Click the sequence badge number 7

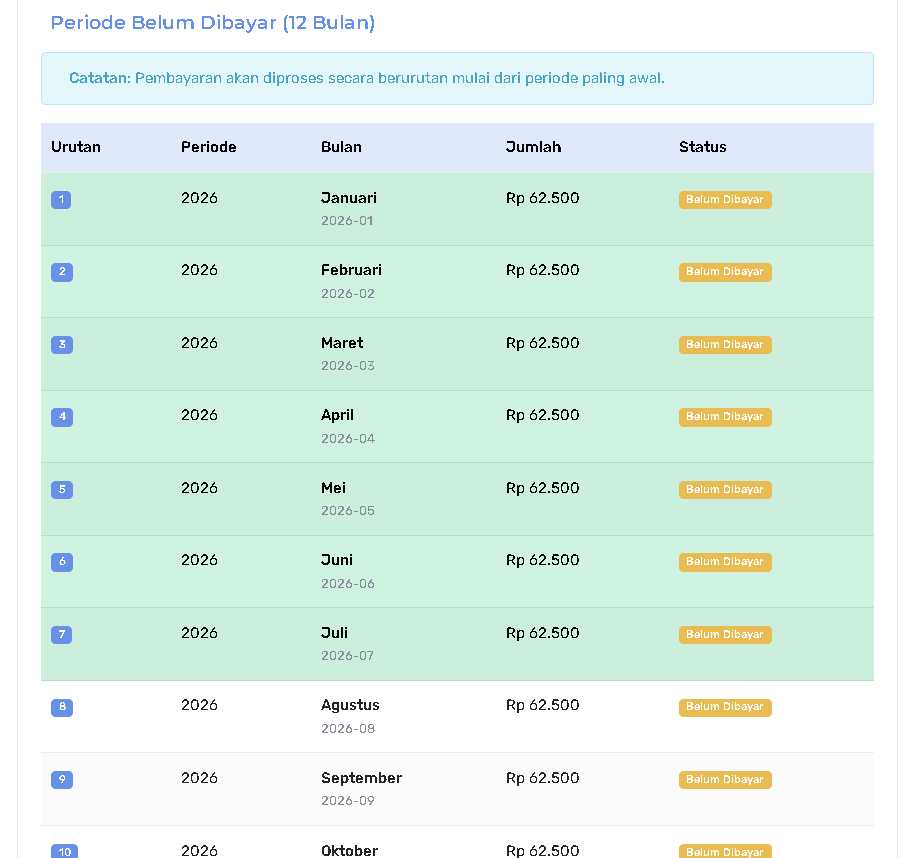click(61, 635)
